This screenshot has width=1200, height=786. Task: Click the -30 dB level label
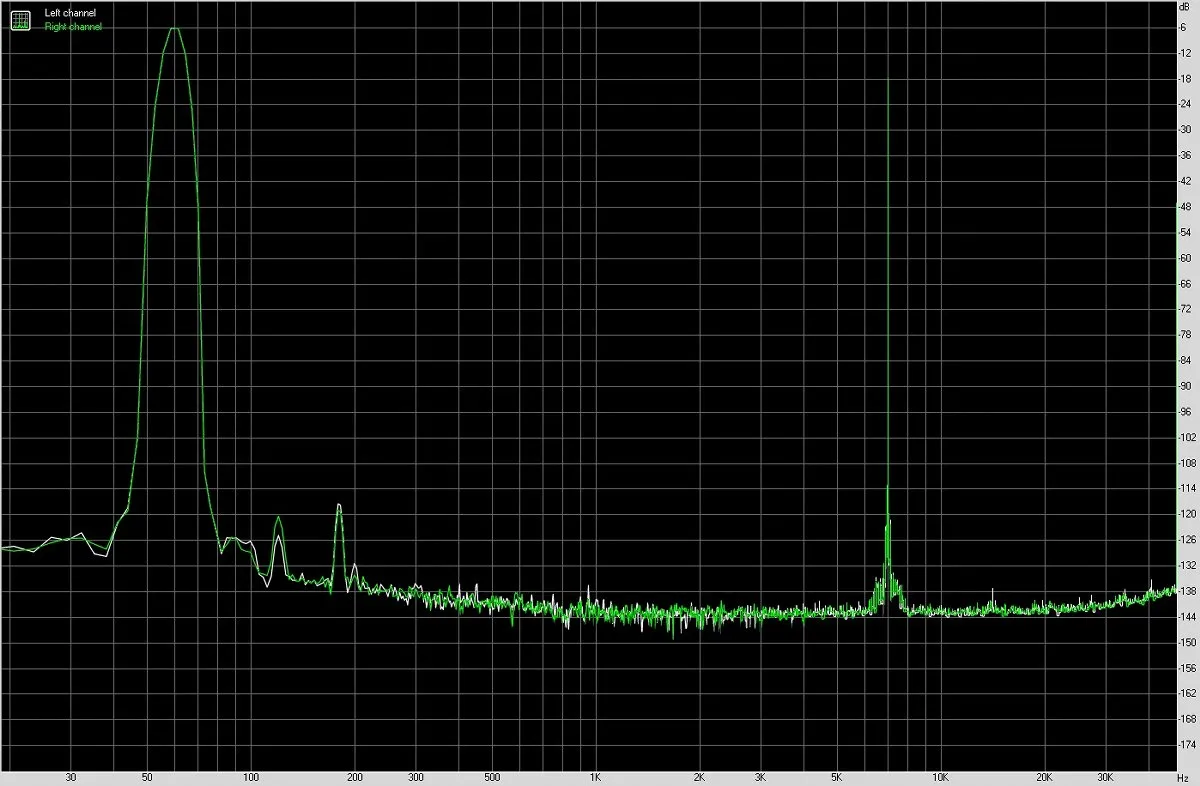pyautogui.click(x=1185, y=130)
